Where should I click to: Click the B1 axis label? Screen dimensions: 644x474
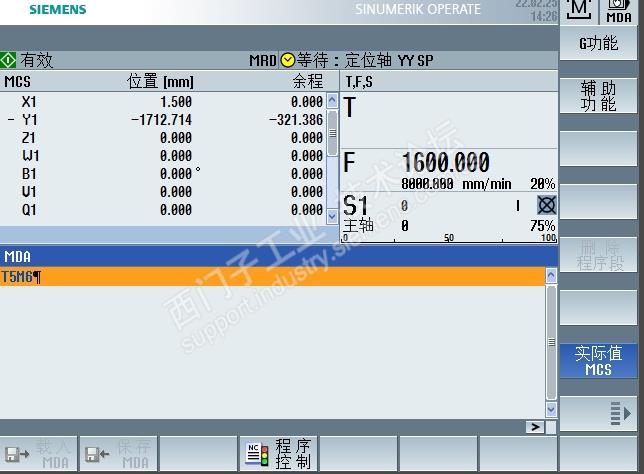pos(29,174)
